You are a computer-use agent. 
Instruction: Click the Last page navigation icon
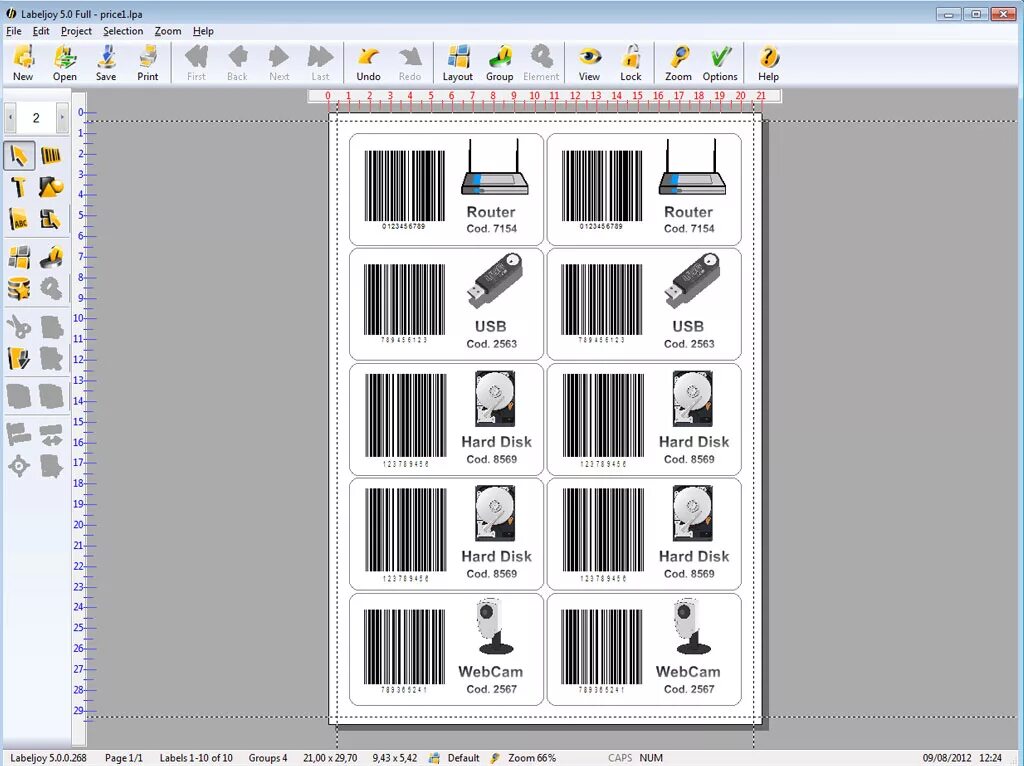coord(320,63)
